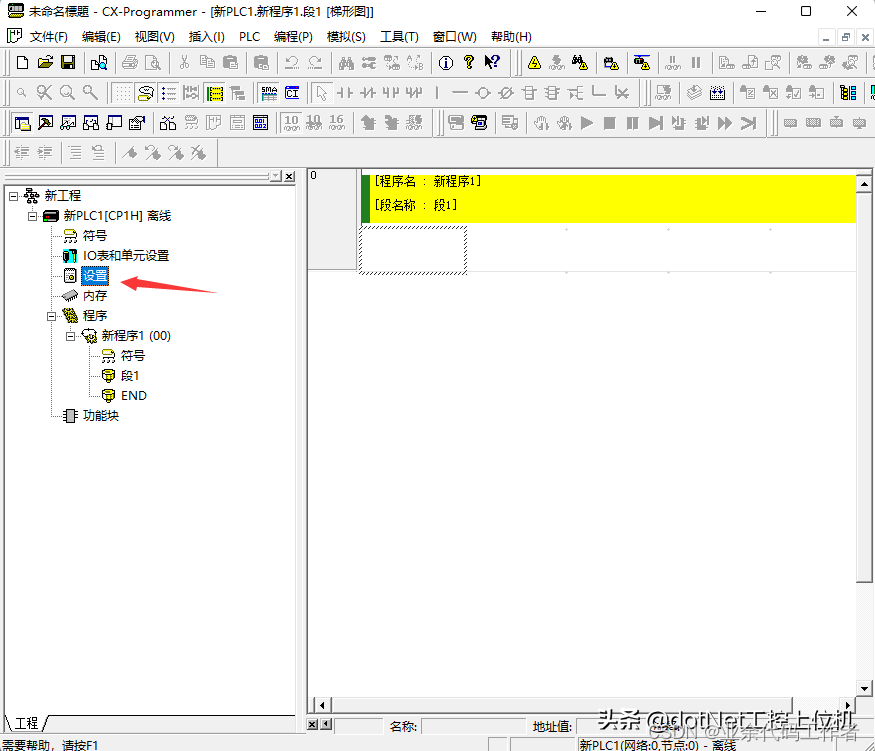
Task: Open the 模拟(S) menu
Action: pyautogui.click(x=346, y=37)
